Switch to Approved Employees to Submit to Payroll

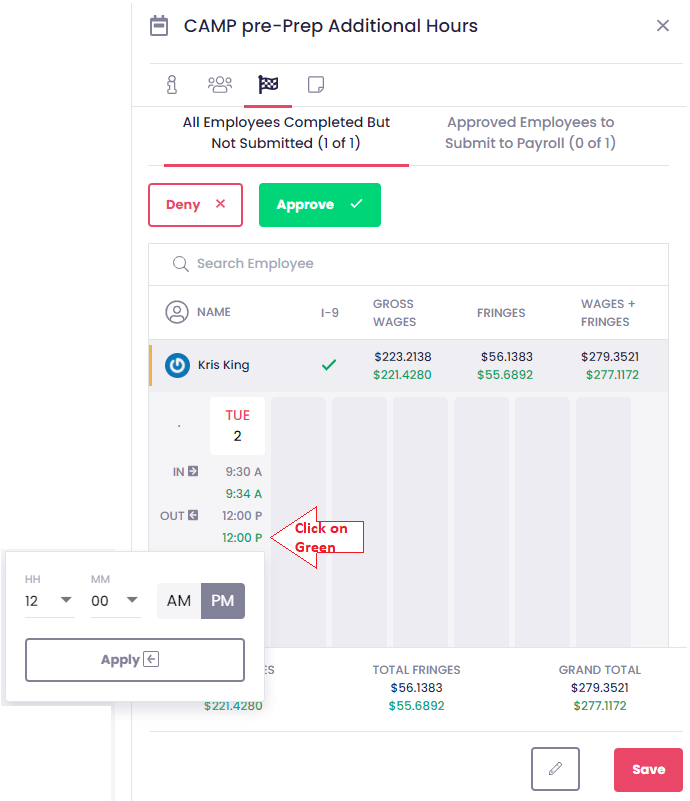pyautogui.click(x=530, y=133)
